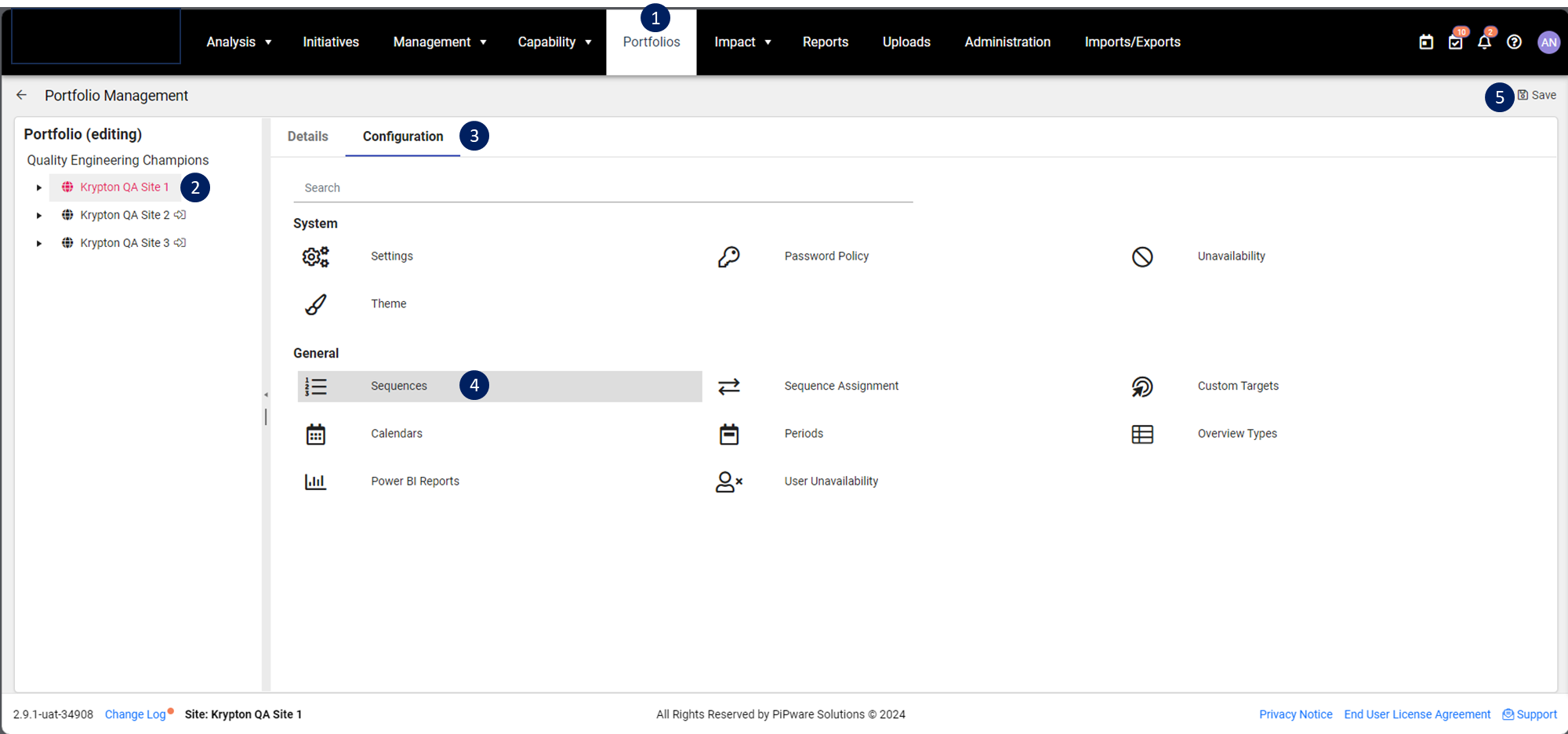1568x734 pixels.
Task: Open the Calendars label
Action: coord(396,434)
